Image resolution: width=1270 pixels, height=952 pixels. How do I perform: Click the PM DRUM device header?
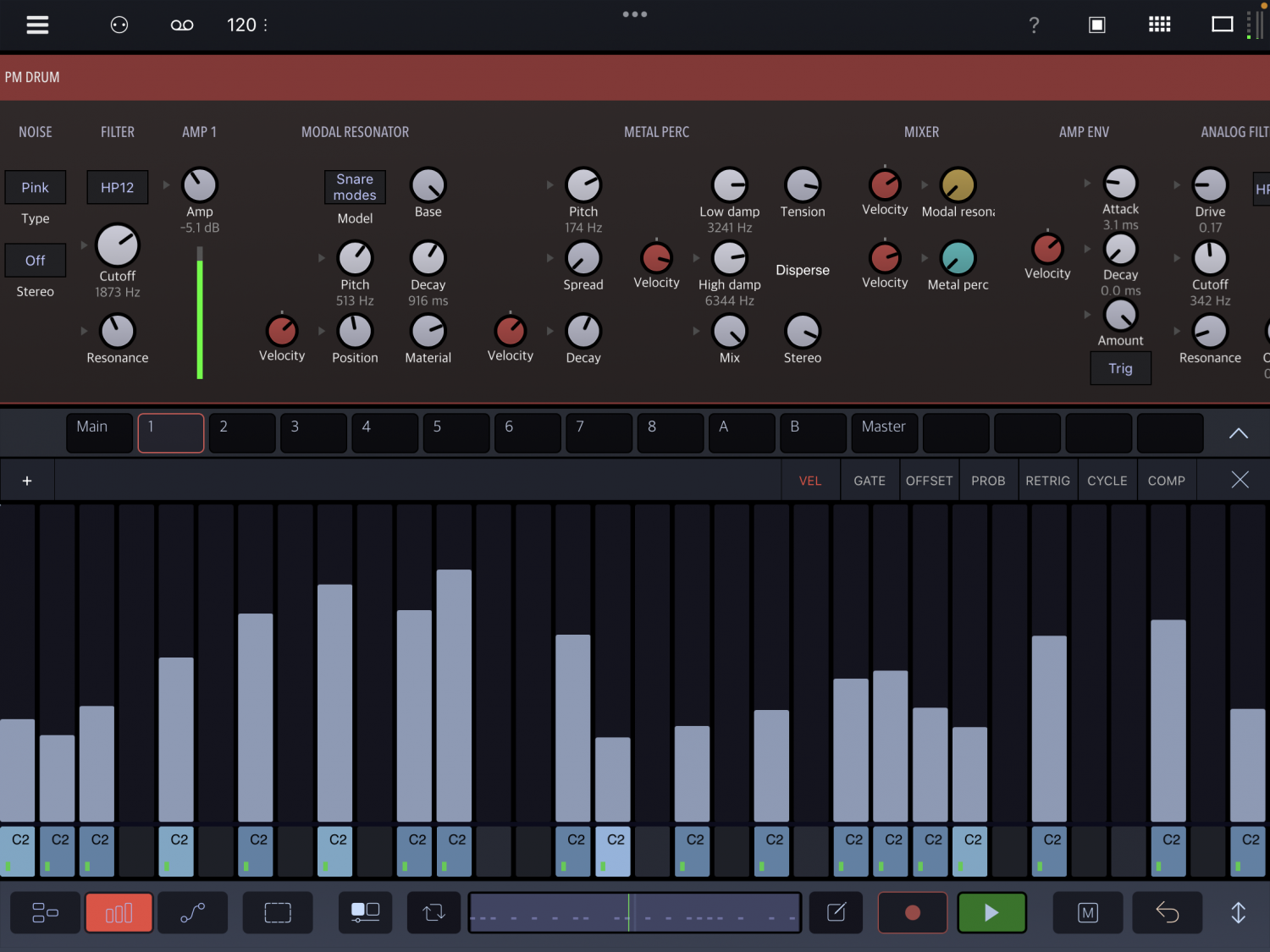pos(635,77)
